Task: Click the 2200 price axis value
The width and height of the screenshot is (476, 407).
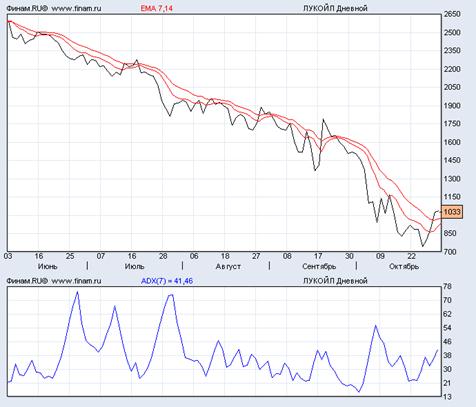Action: pyautogui.click(x=452, y=69)
